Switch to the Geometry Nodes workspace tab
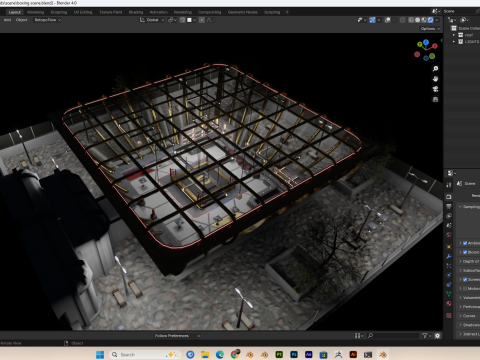 (243, 12)
